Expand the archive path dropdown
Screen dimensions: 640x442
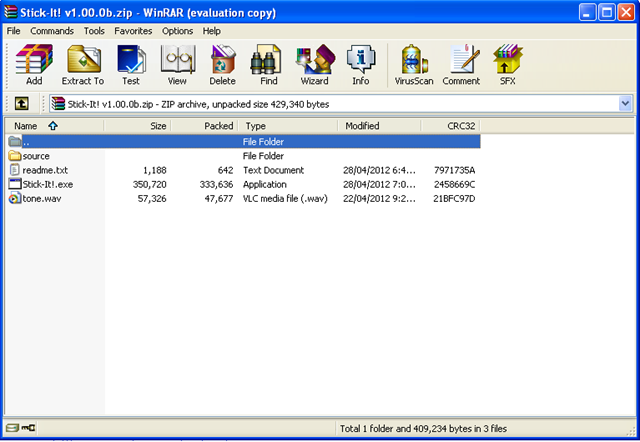625,103
